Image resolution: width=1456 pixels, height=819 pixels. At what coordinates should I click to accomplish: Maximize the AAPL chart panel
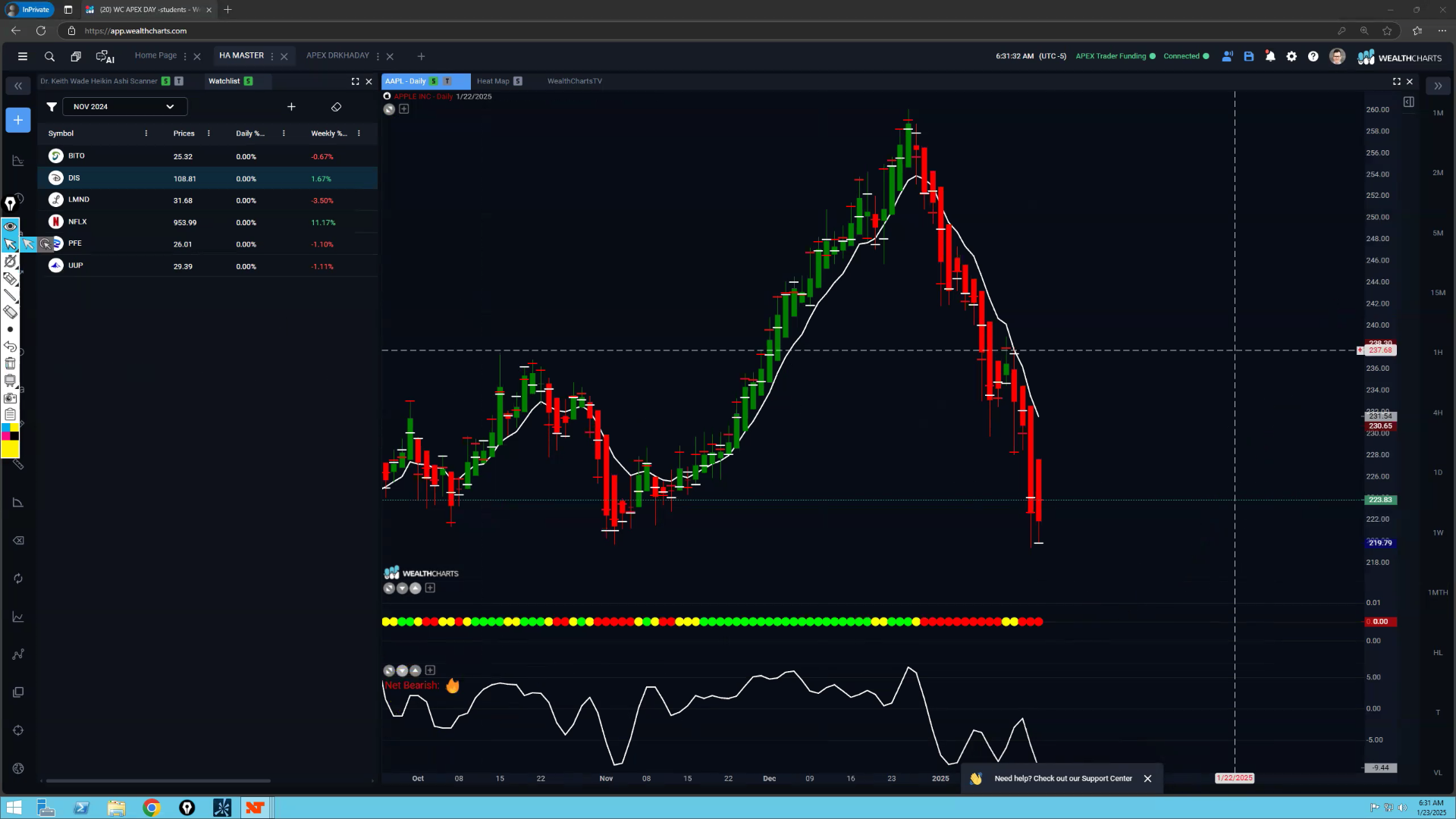pyautogui.click(x=1396, y=81)
